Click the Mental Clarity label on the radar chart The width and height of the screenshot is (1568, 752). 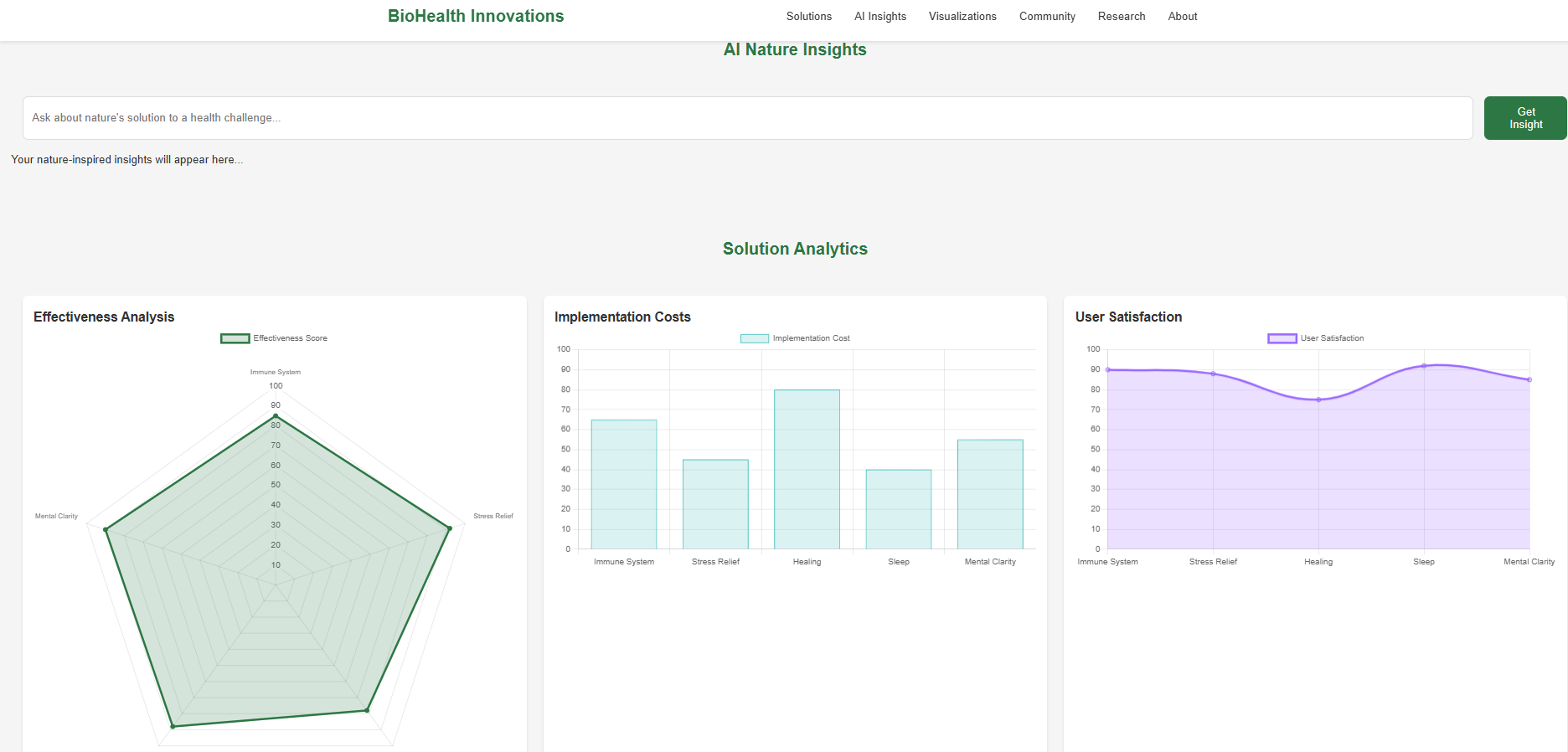[56, 516]
